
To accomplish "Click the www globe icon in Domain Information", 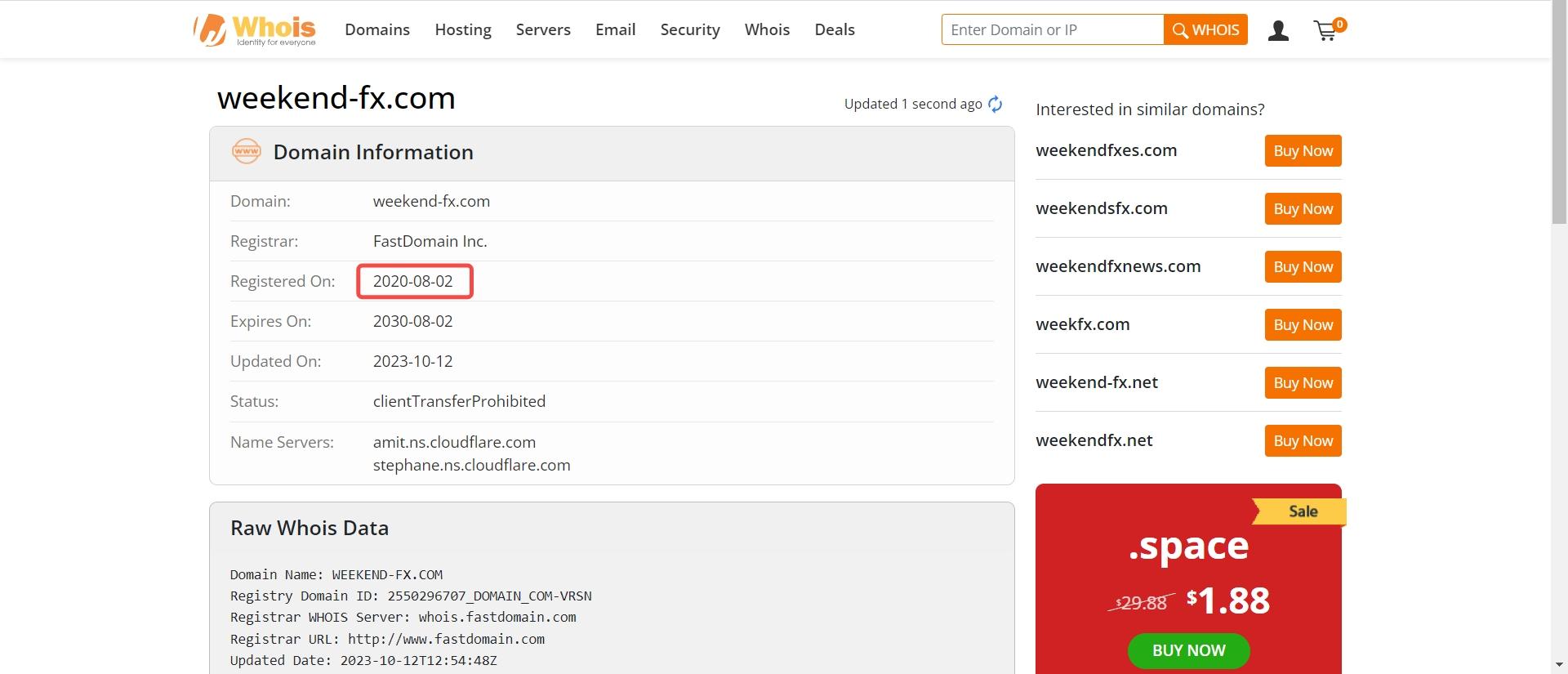I will [x=247, y=151].
